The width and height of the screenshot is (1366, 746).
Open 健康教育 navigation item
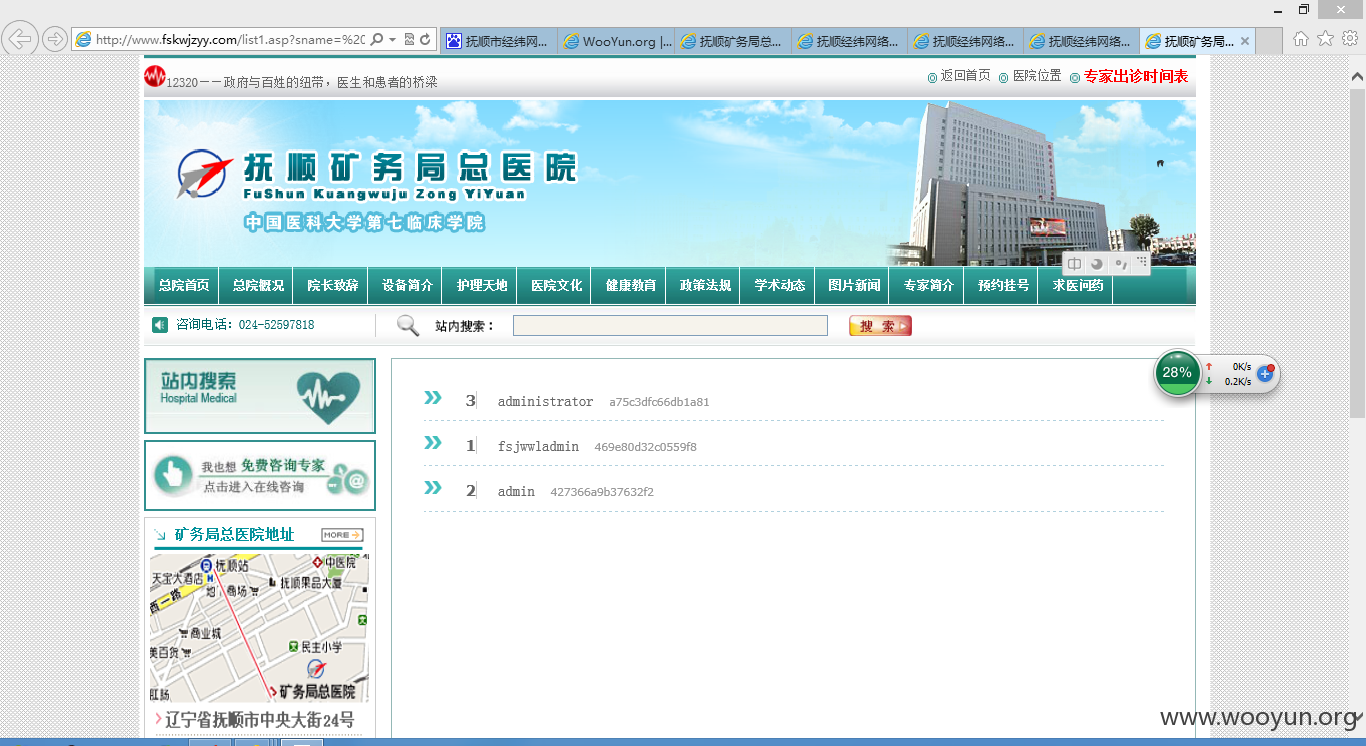pos(630,285)
